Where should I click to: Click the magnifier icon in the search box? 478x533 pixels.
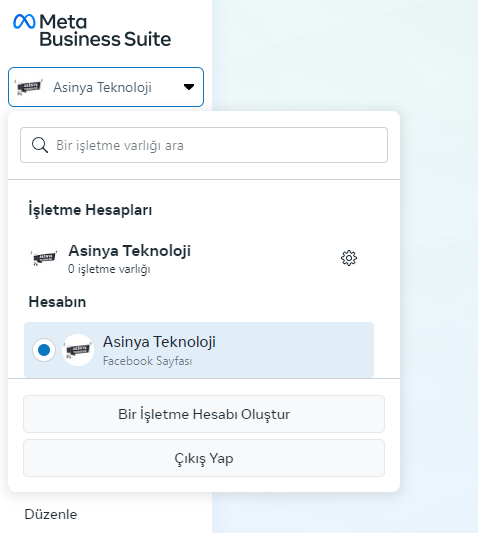point(40,145)
